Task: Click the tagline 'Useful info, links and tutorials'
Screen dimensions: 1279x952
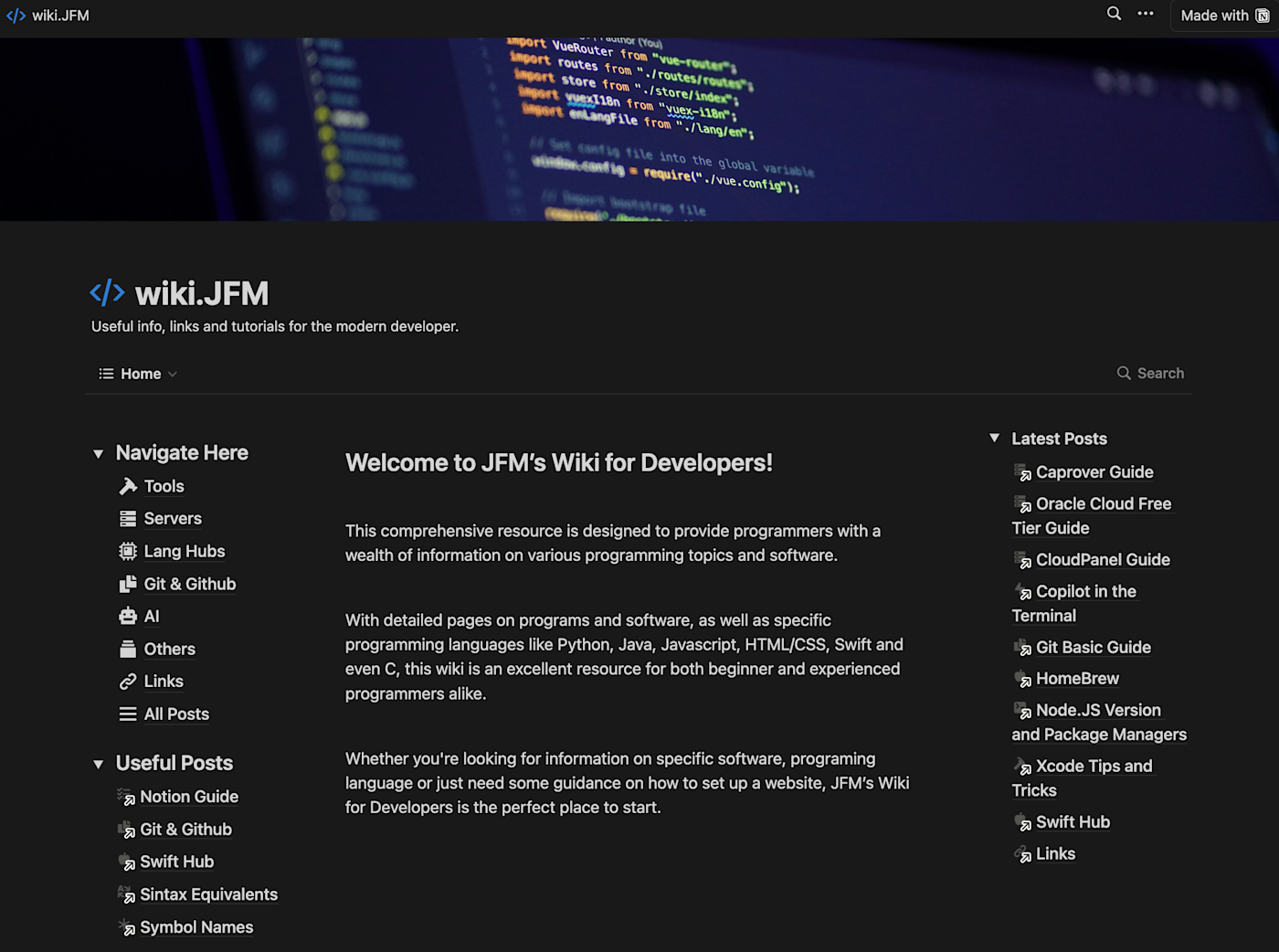Action: point(275,326)
